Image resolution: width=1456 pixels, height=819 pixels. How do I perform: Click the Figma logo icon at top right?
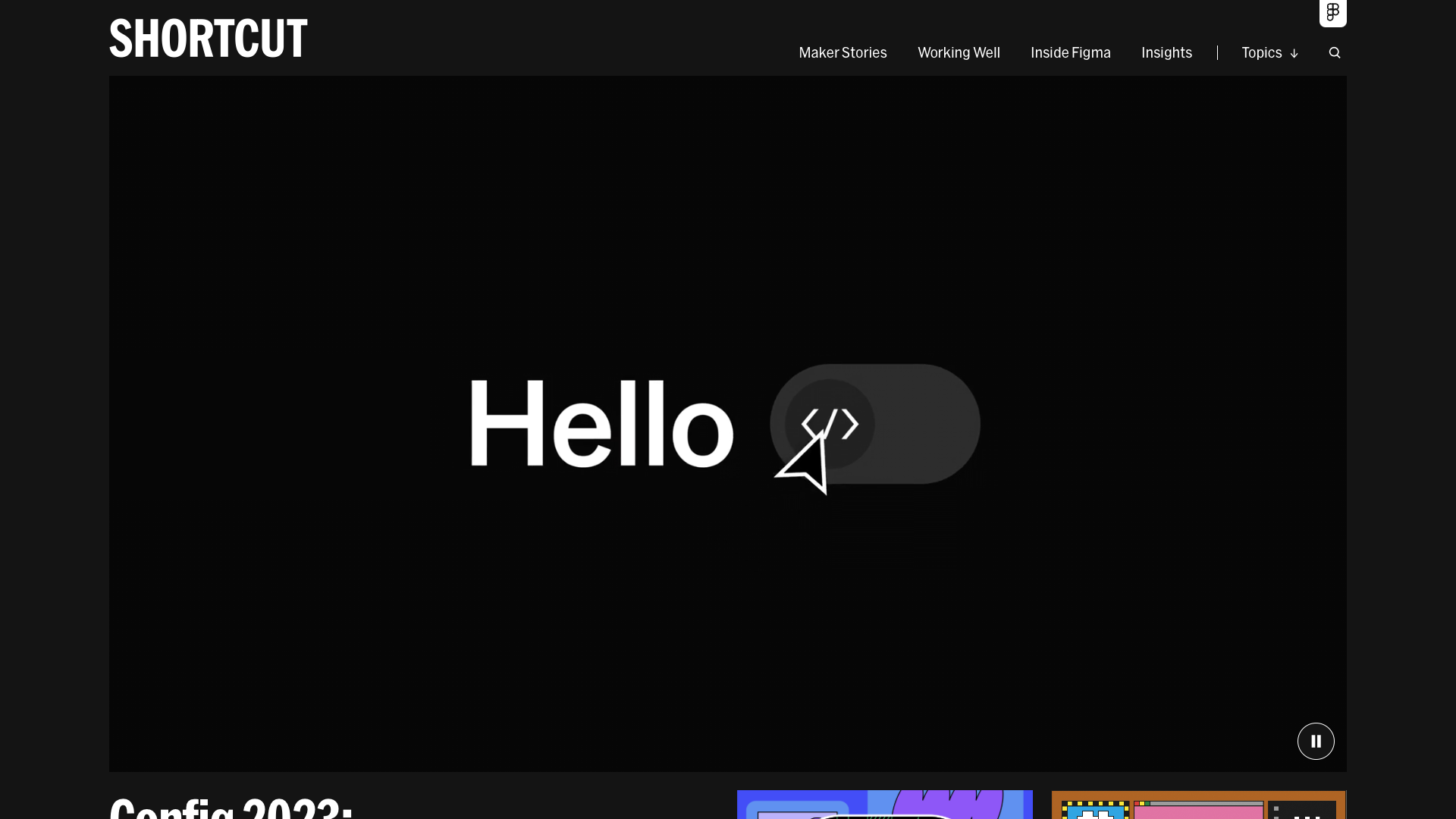click(x=1332, y=12)
